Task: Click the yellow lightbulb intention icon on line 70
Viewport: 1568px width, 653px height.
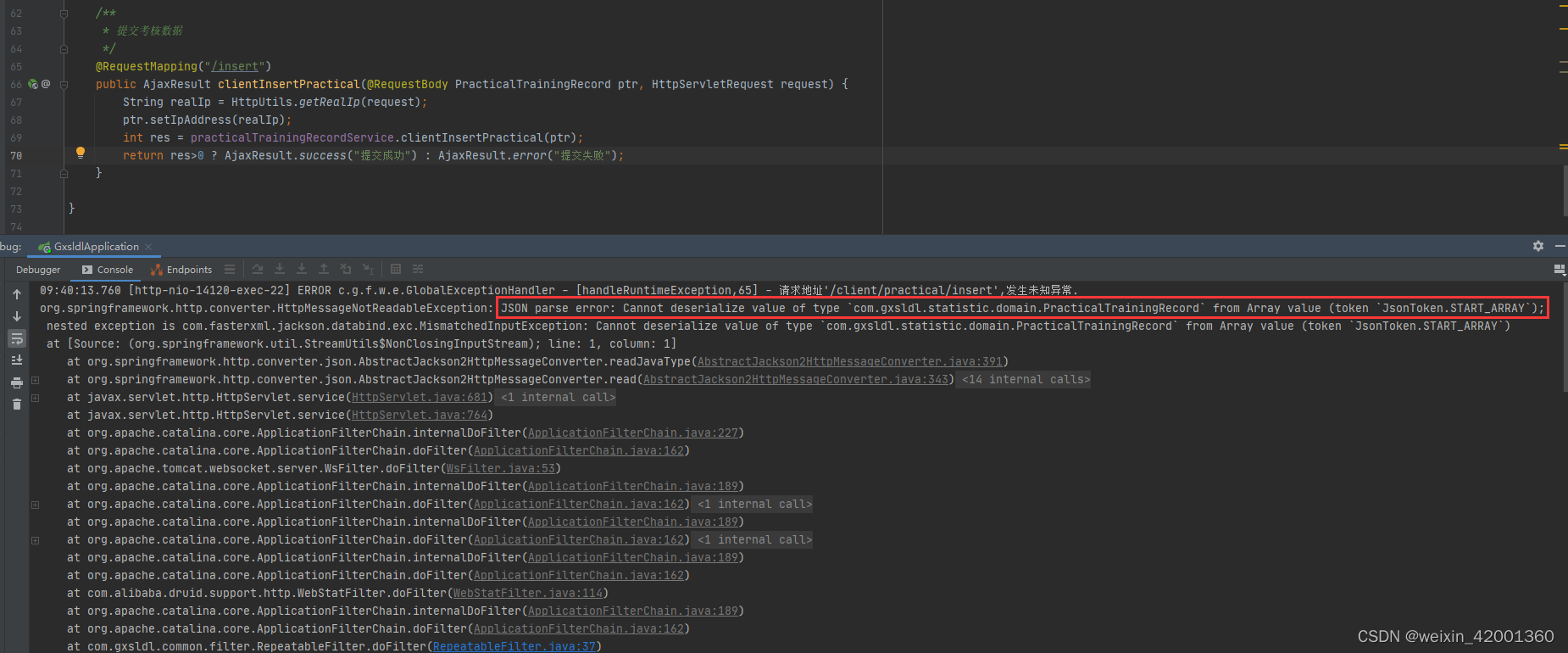Action: point(81,153)
